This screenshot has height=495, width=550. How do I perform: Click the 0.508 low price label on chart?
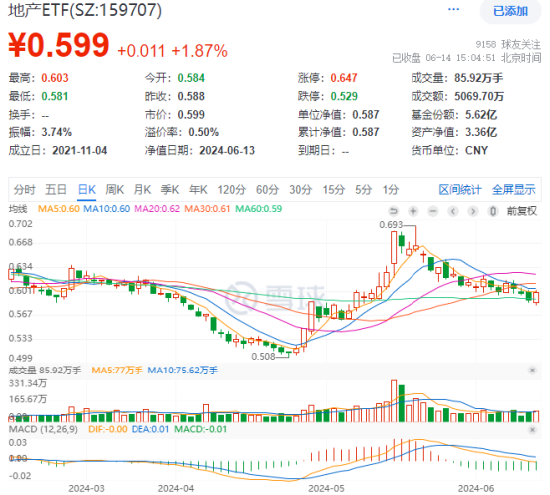click(x=263, y=357)
